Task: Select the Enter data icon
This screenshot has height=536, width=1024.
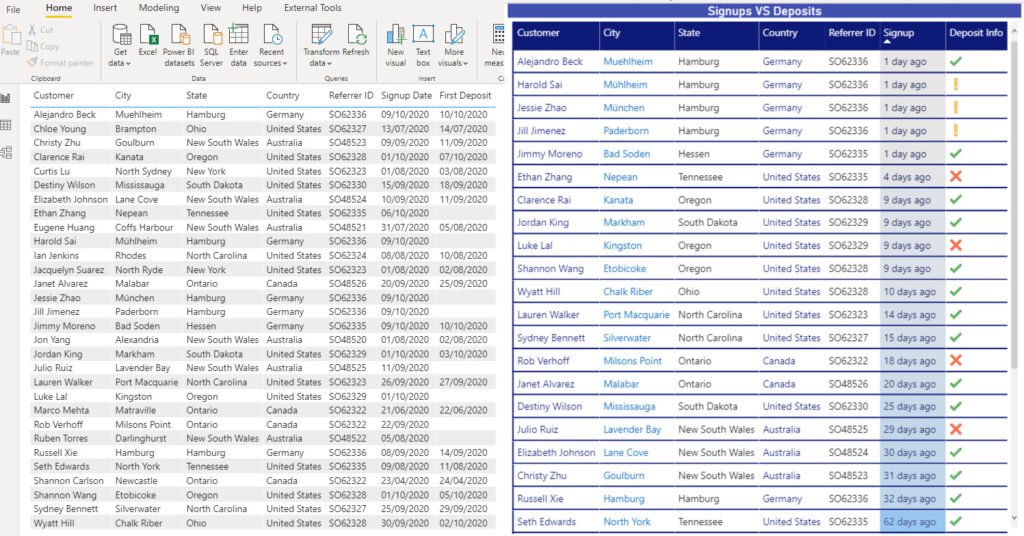Action: point(238,35)
